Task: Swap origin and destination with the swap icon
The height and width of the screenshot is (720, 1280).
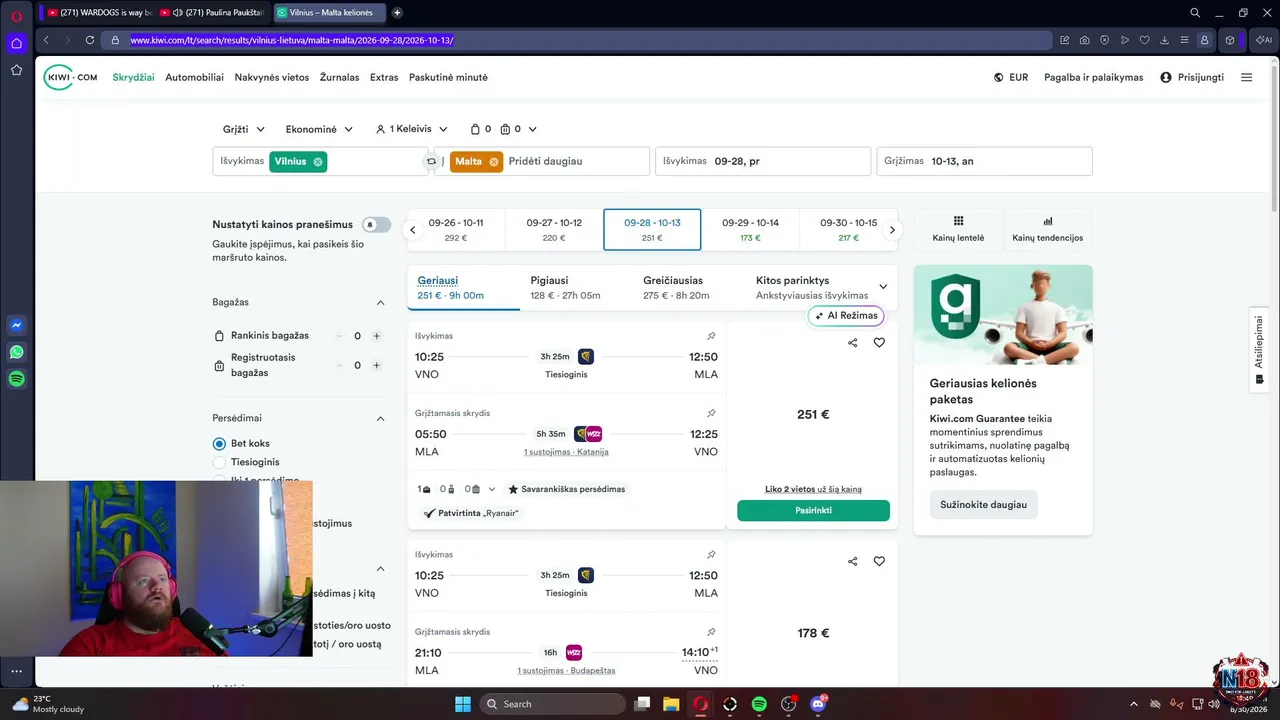Action: (431, 161)
